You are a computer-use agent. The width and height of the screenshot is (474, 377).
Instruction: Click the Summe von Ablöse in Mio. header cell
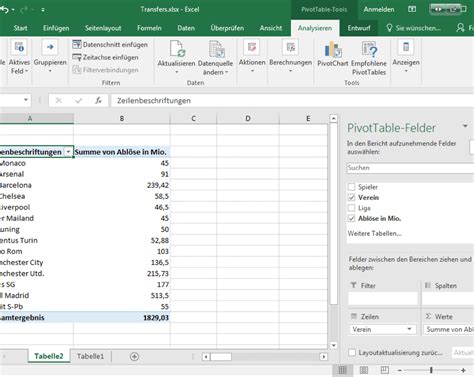[x=122, y=152]
